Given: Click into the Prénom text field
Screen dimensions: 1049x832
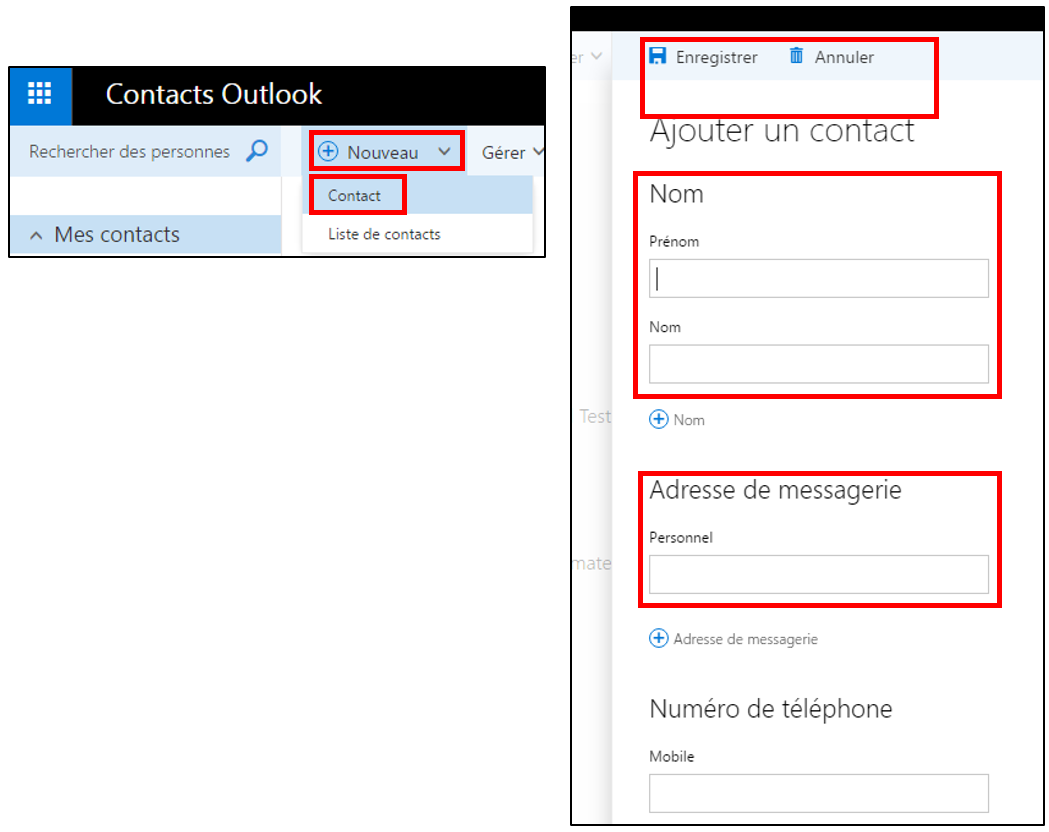Looking at the screenshot, I should click(818, 278).
